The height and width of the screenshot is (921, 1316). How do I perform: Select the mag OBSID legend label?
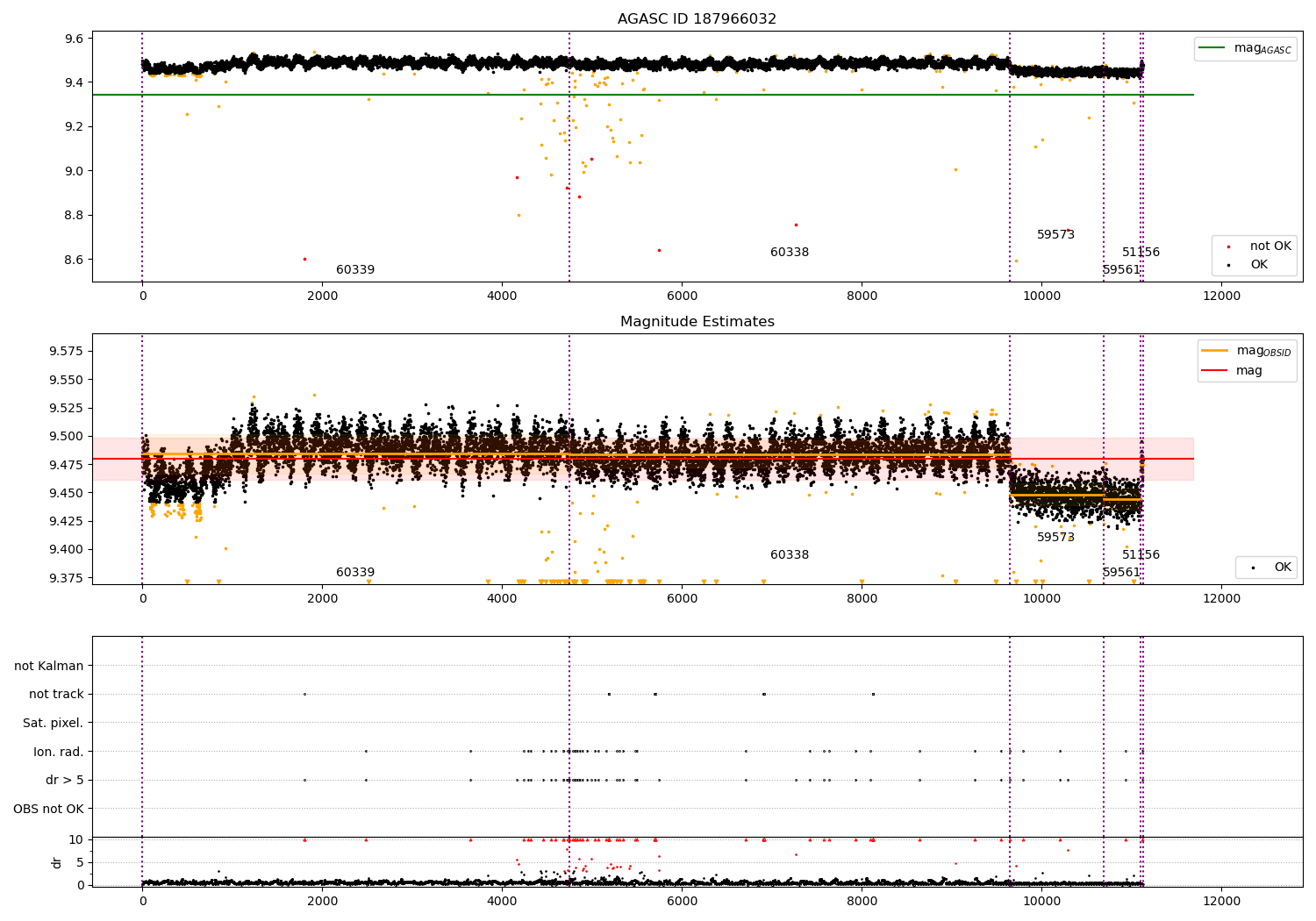tap(1263, 351)
